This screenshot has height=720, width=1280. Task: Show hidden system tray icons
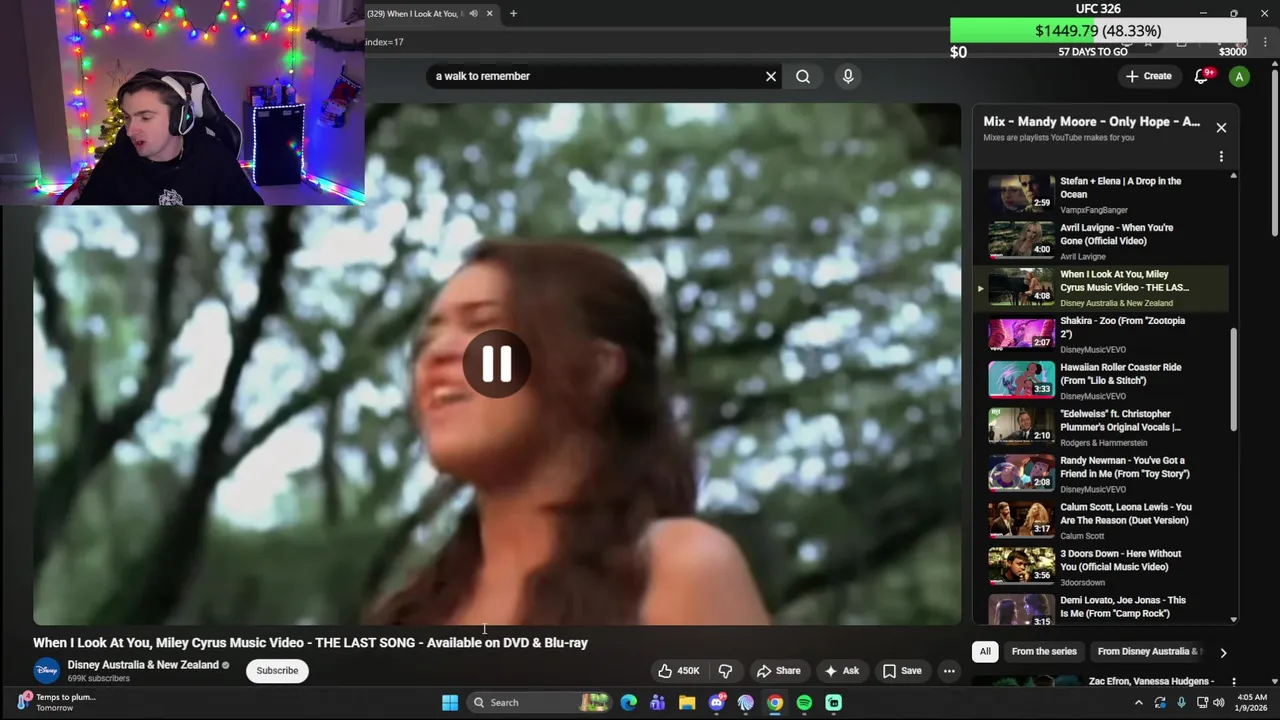(x=1138, y=703)
